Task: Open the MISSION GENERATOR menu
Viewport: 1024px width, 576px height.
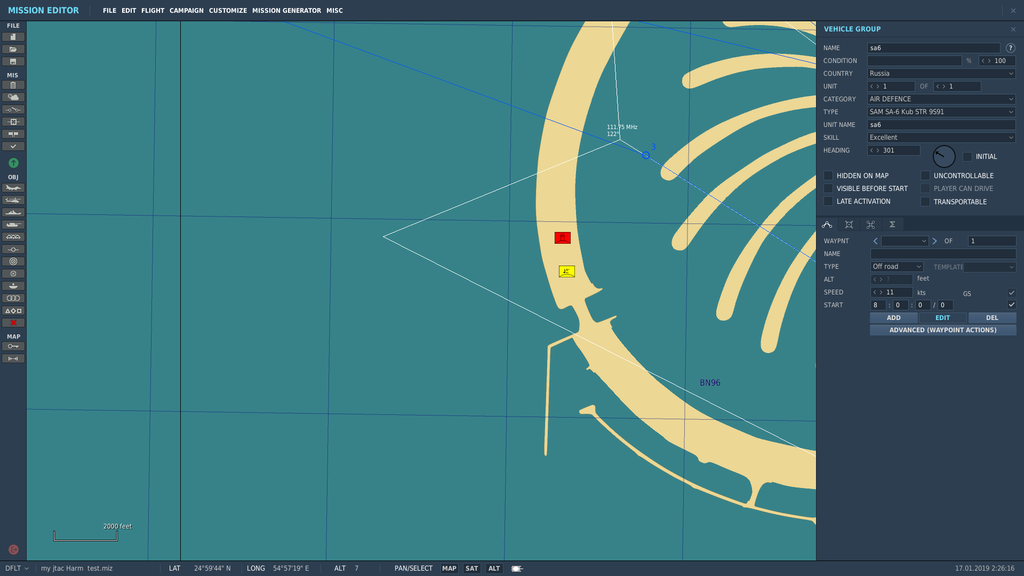Action: tap(286, 11)
